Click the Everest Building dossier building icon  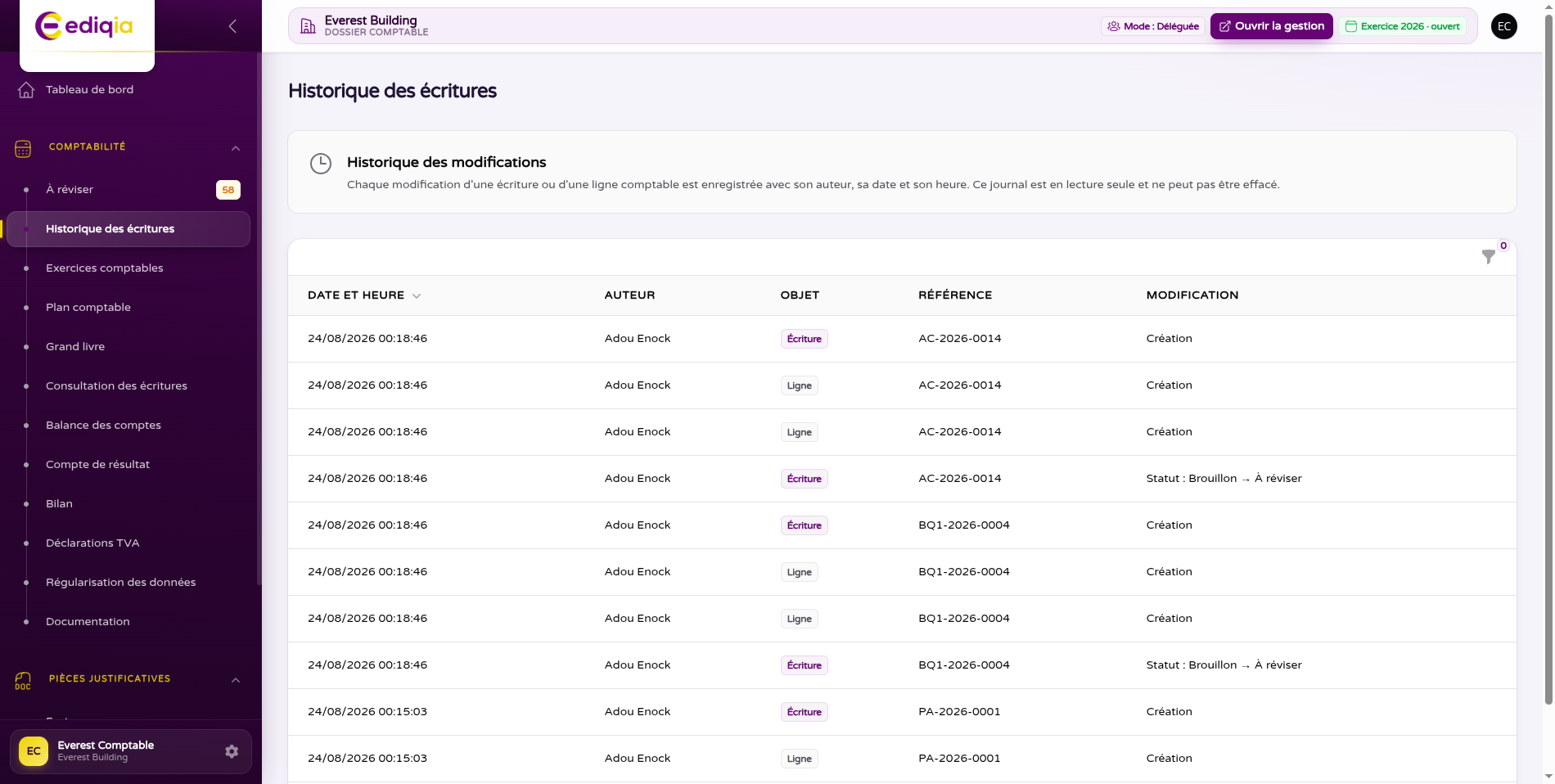(308, 26)
